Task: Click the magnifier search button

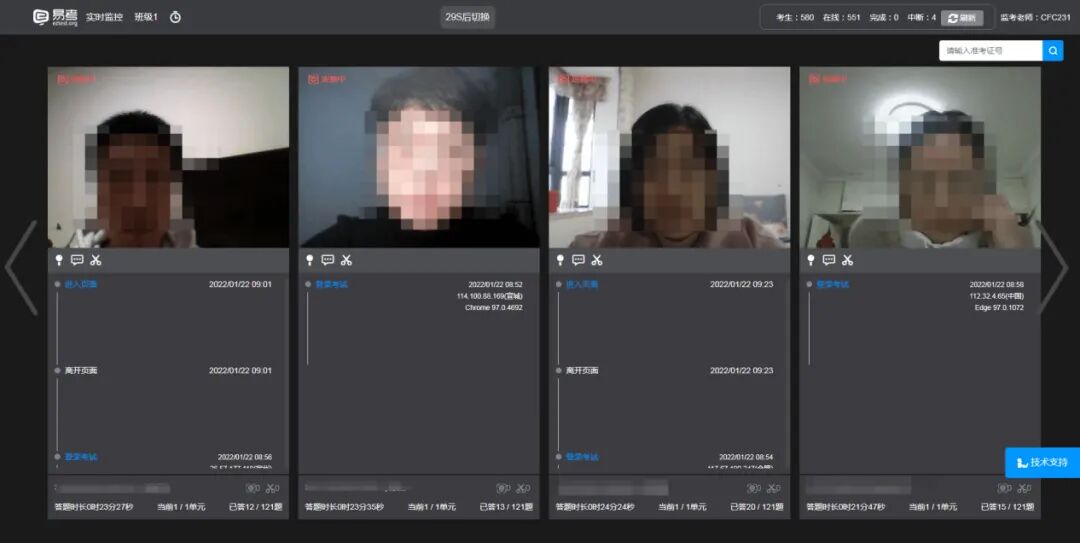Action: [1053, 50]
